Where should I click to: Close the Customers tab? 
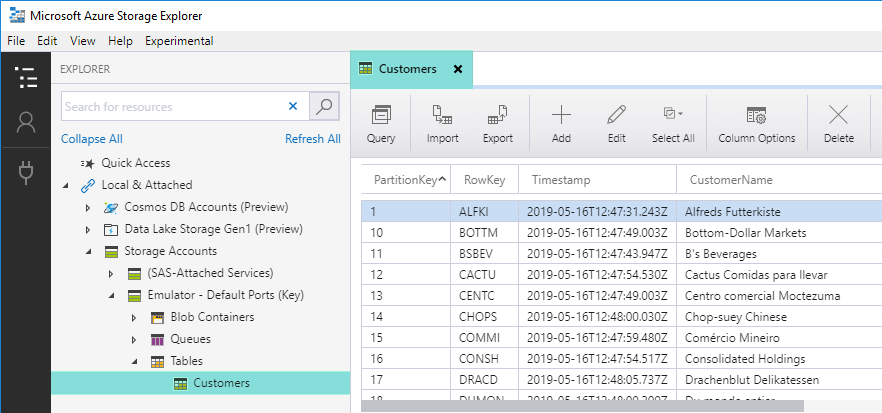click(458, 69)
